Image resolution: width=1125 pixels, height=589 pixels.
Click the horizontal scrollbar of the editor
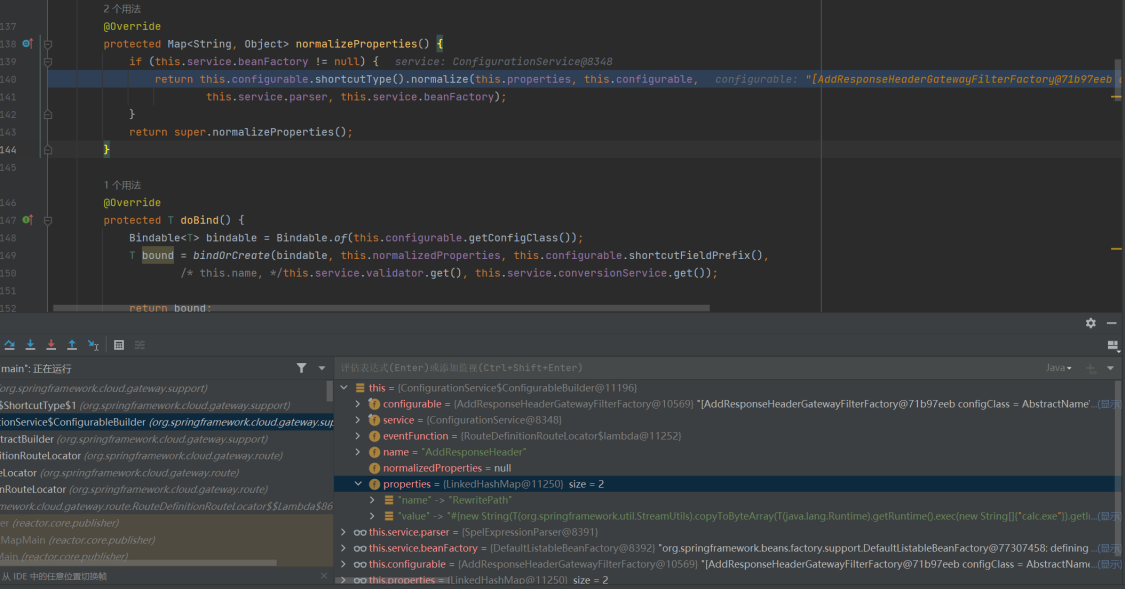tap(381, 308)
